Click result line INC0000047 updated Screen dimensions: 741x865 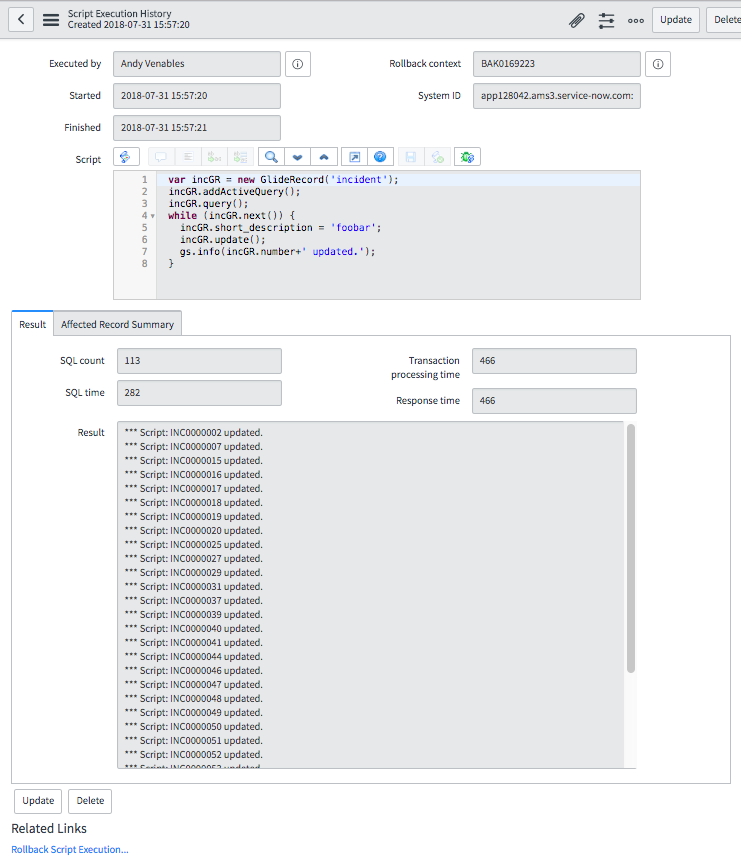(x=194, y=685)
